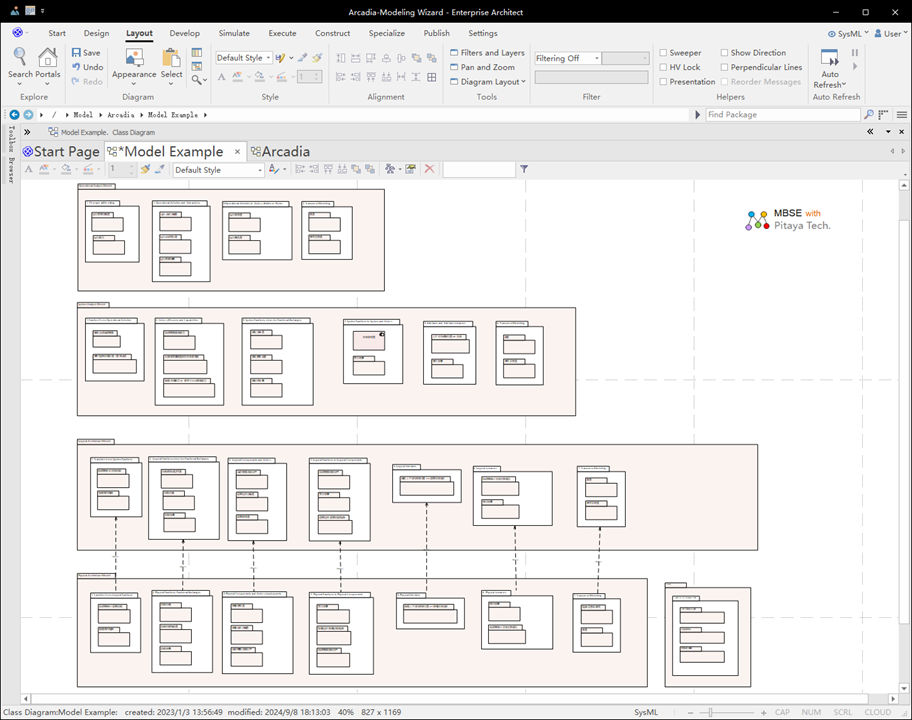The width and height of the screenshot is (912, 720).
Task: Click the horizontal scrollbar of the diagram
Action: 450,698
